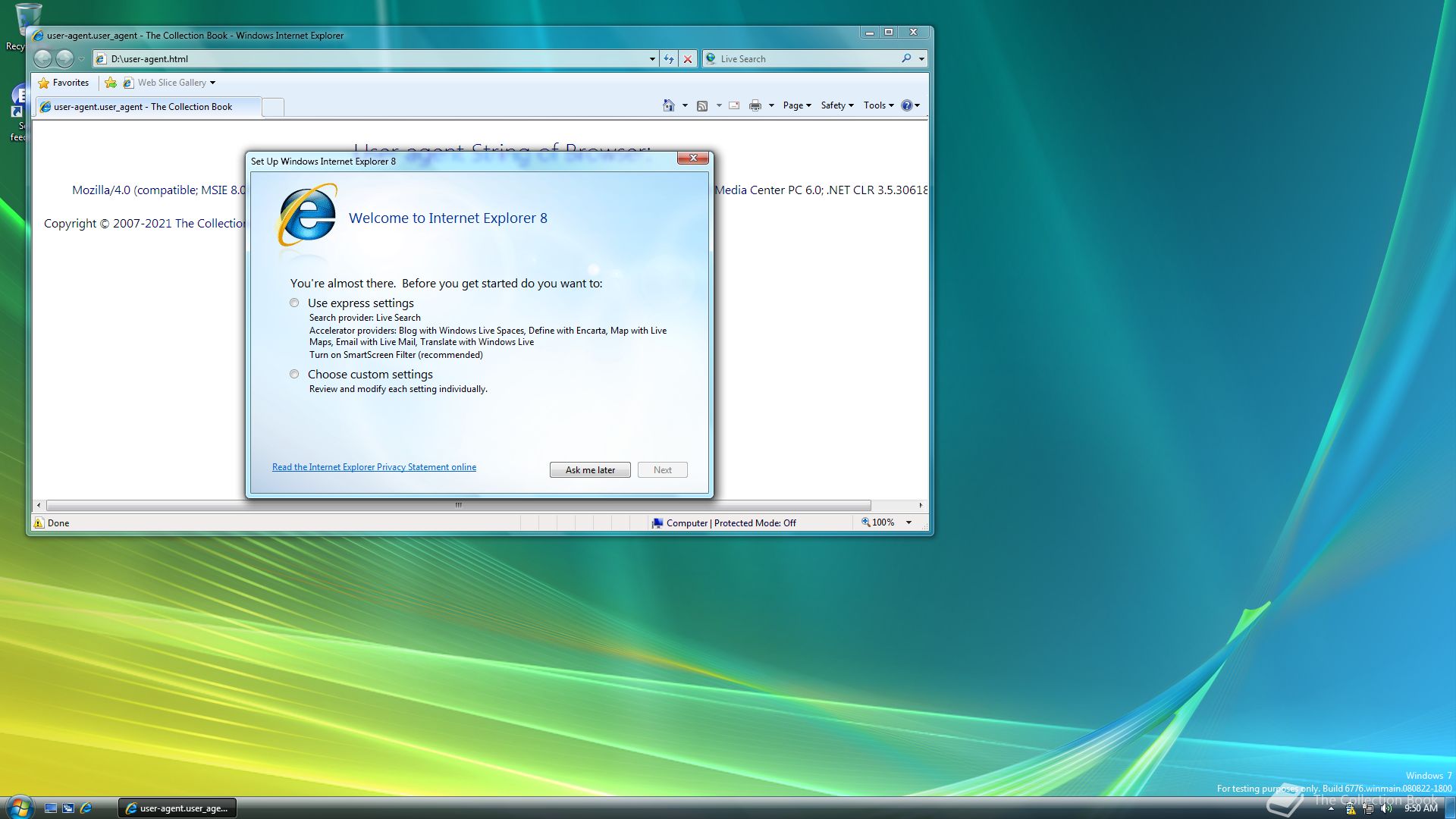
Task: Click the yellow warning icon in status bar
Action: point(39,522)
